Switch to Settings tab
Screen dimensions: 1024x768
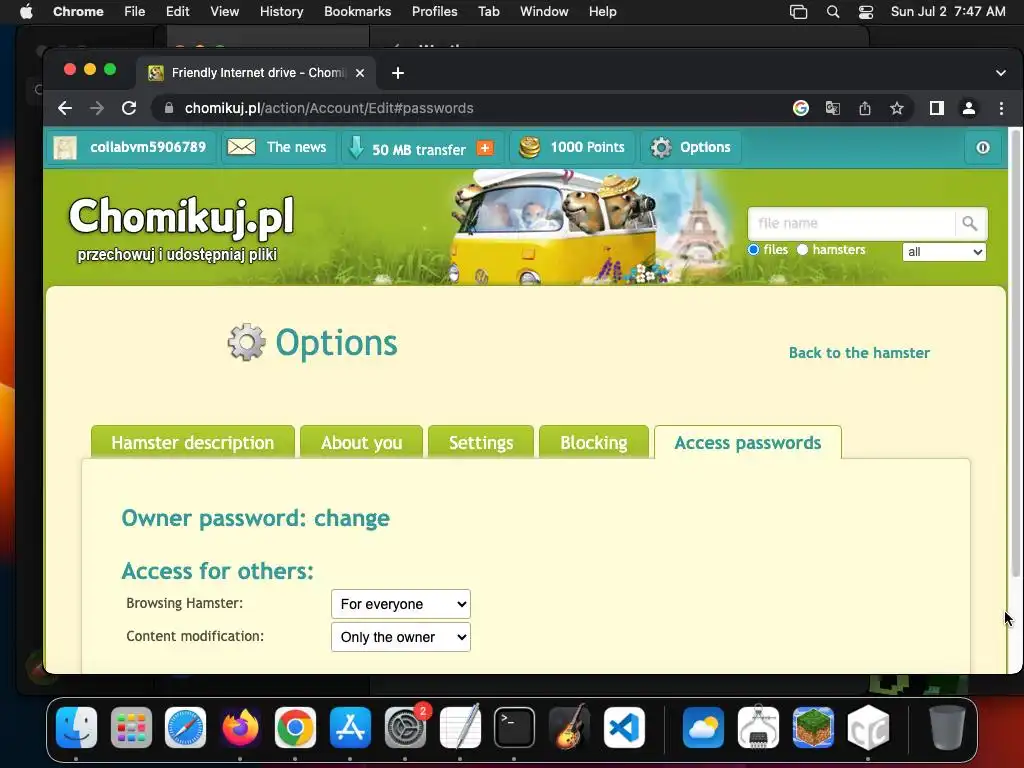(481, 442)
